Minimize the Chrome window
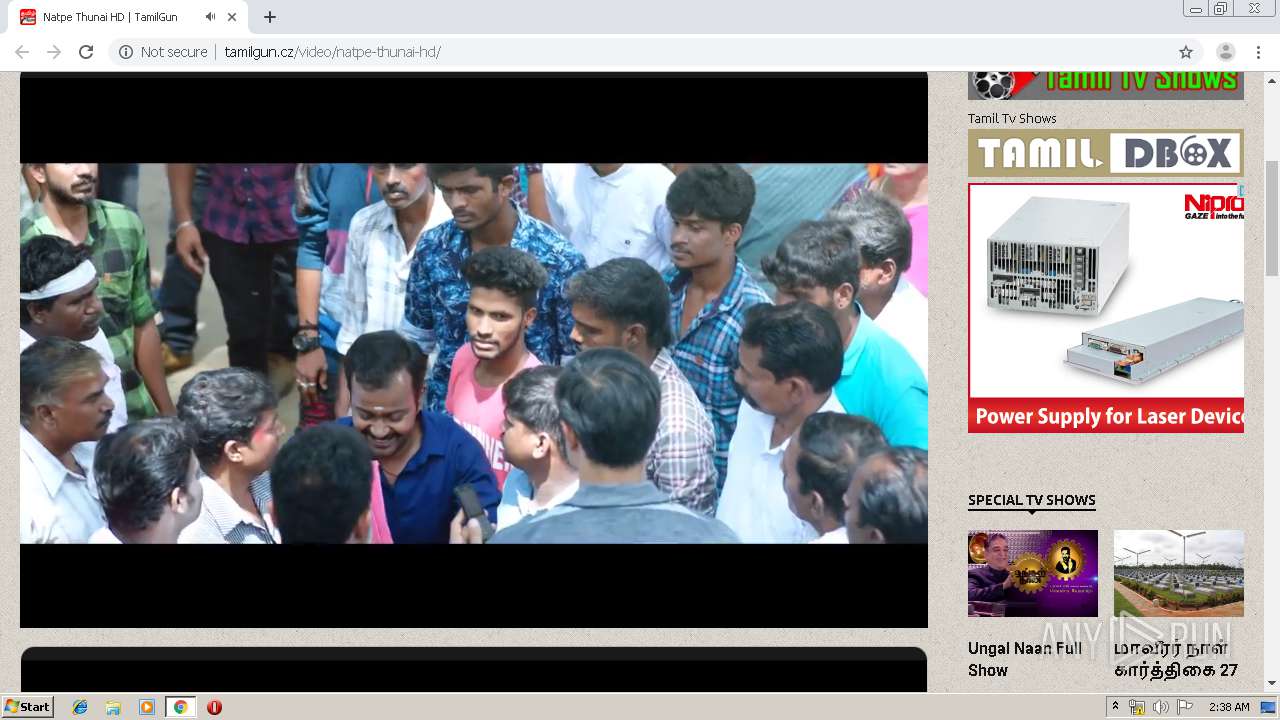This screenshot has width=1280, height=720. tap(1196, 9)
